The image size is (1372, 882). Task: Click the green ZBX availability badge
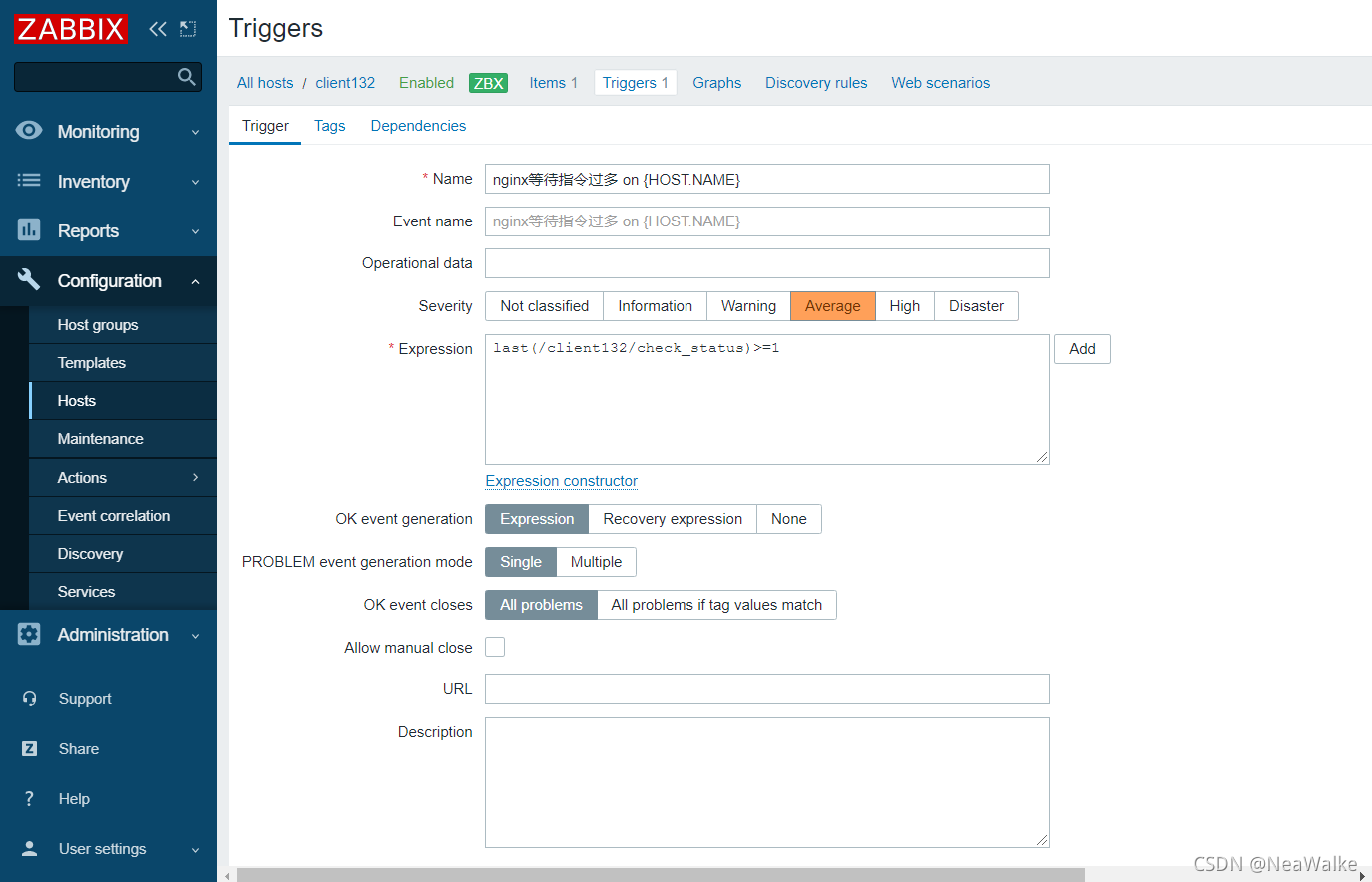point(489,83)
